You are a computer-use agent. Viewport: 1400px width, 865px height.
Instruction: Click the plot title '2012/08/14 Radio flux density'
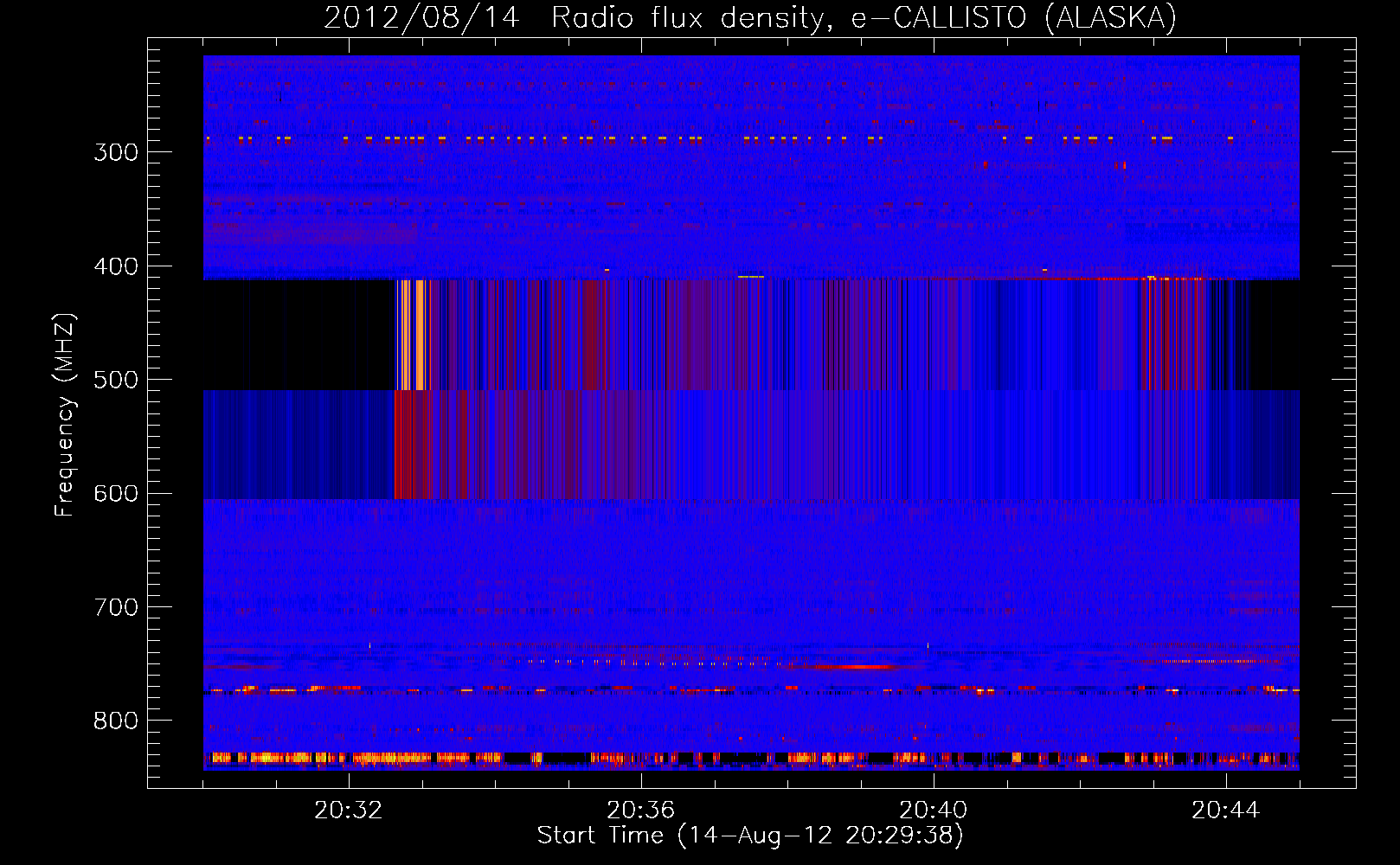[x=750, y=17]
